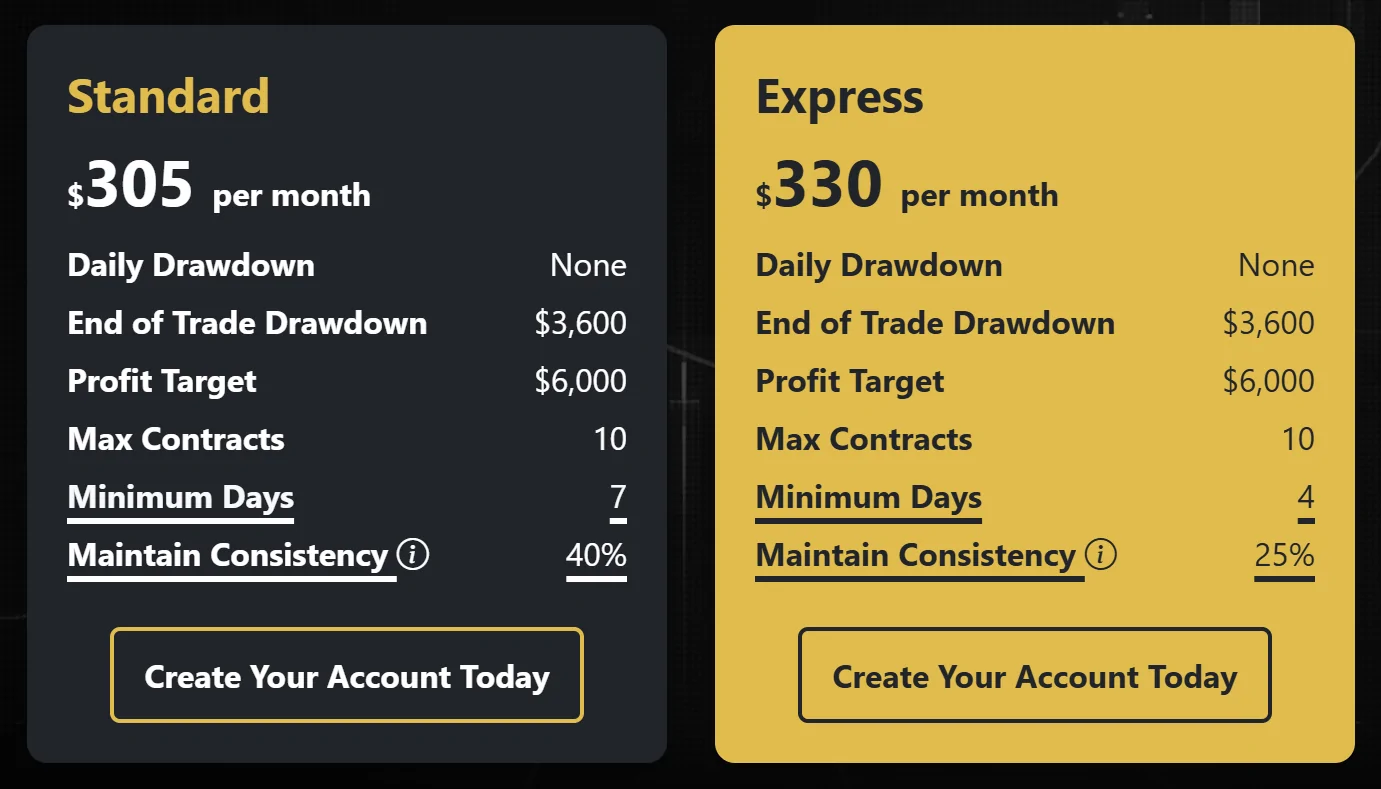Select Maintain Consistency label in Standard plan
The image size is (1381, 789).
[227, 555]
